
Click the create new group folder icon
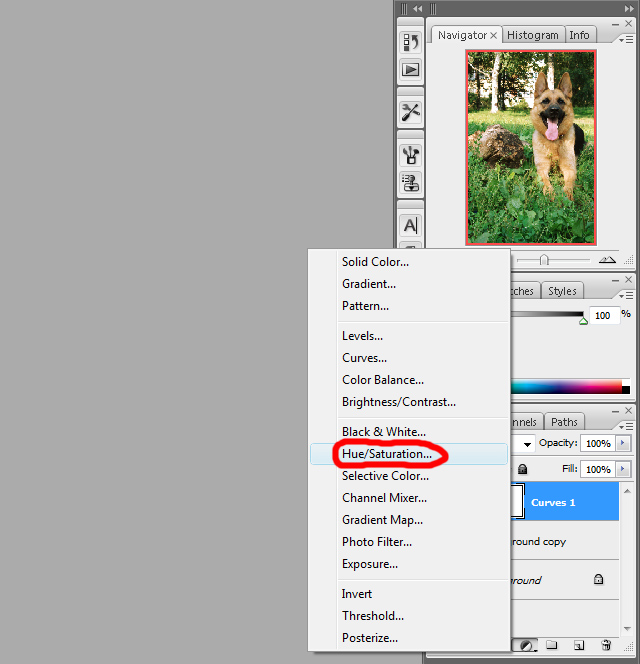(552, 646)
